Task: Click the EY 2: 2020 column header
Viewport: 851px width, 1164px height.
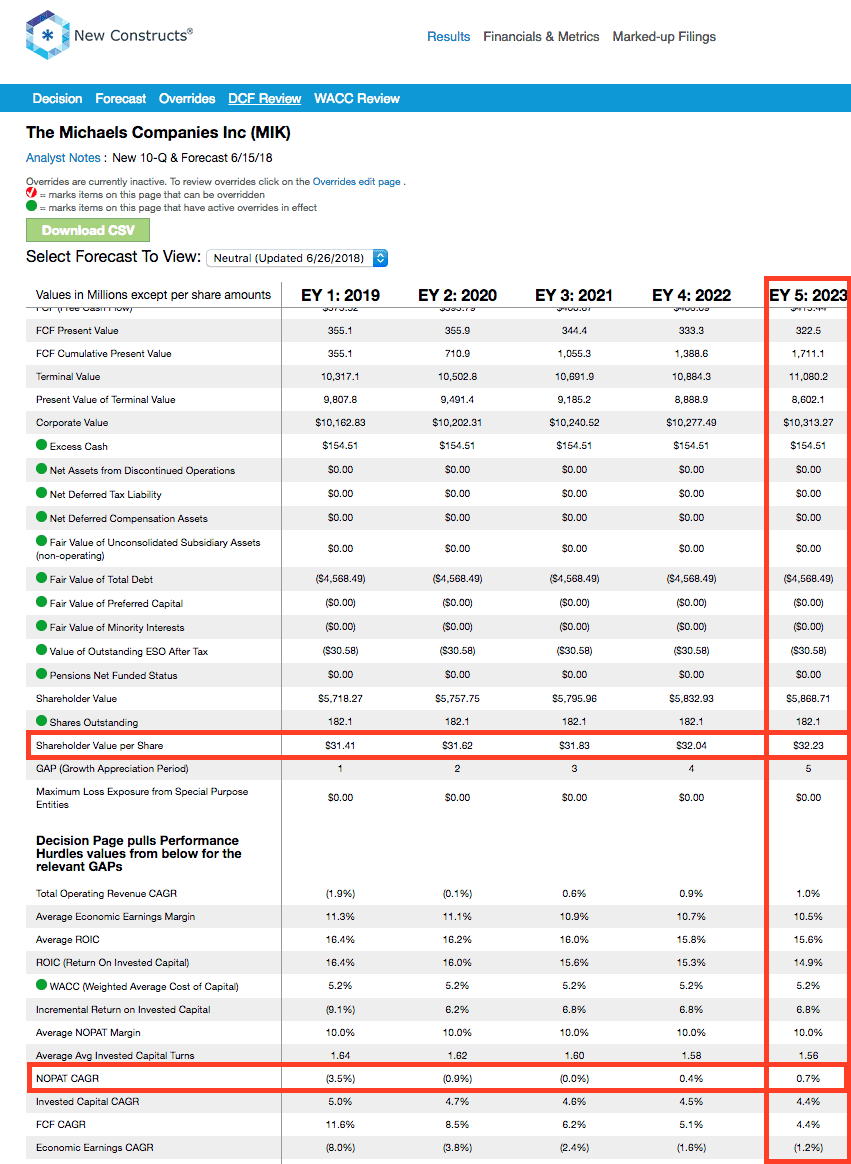Action: [457, 295]
